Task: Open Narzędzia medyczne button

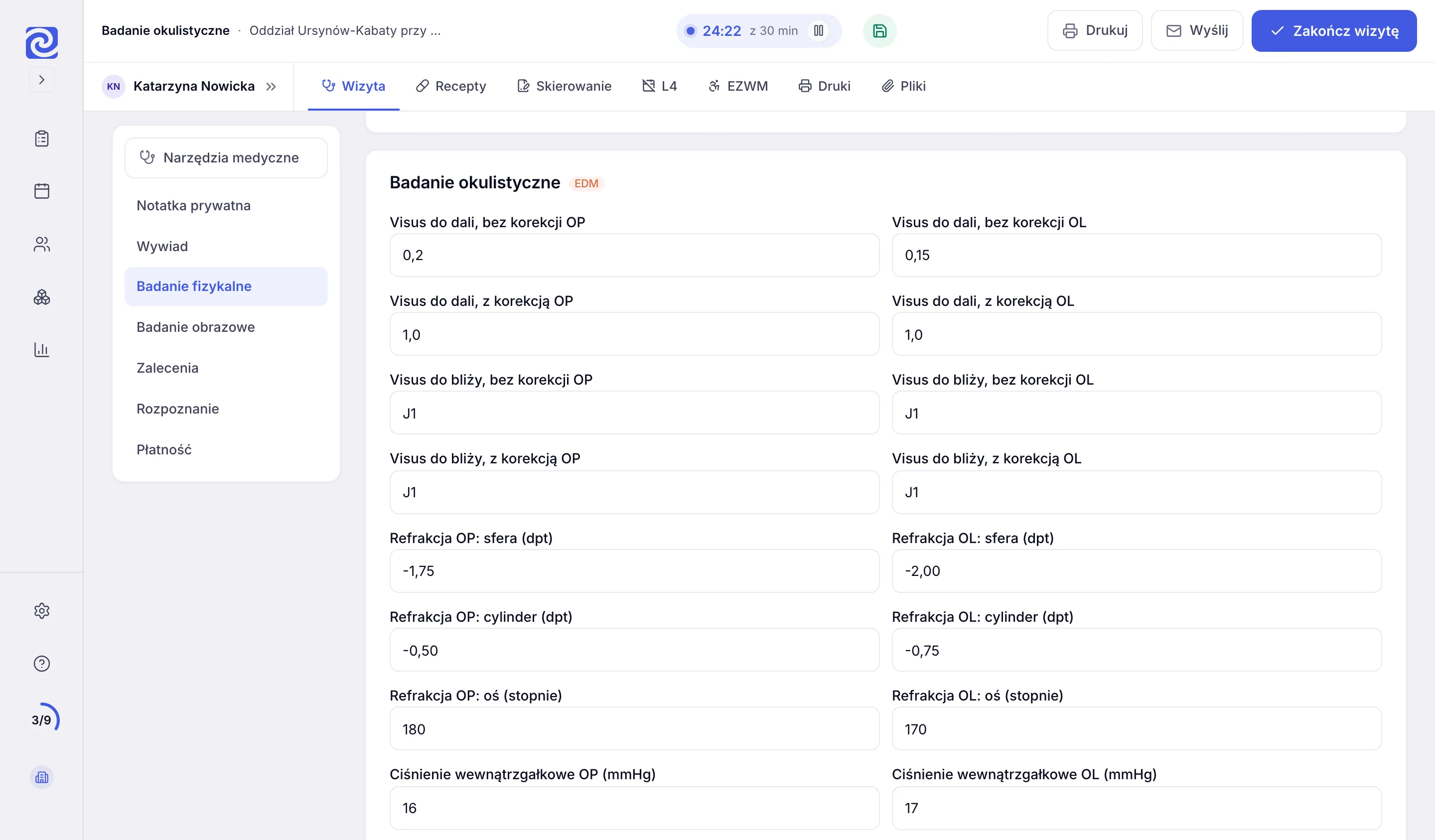Action: click(x=226, y=158)
